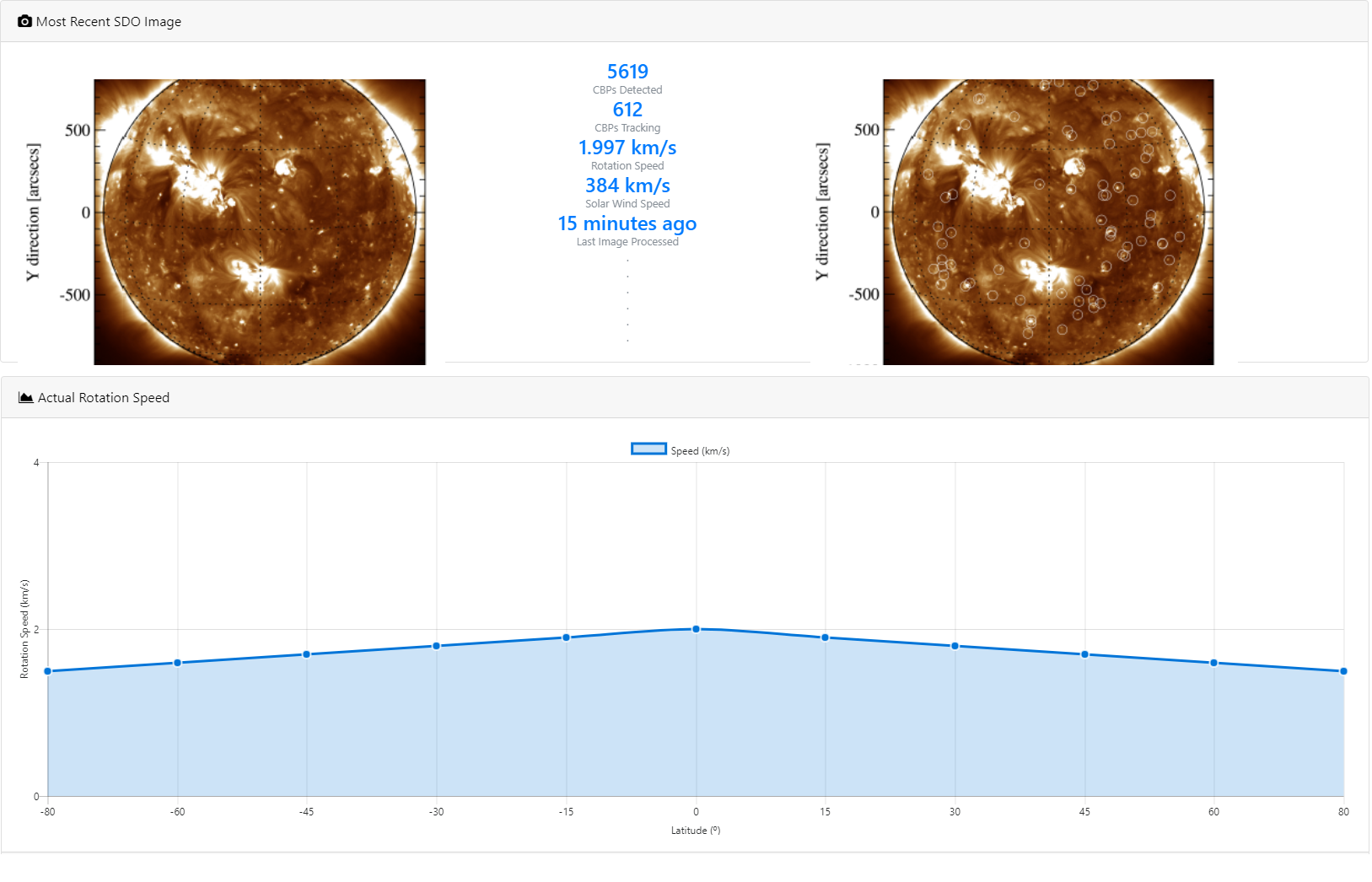Select the data point at latitude 30
The width and height of the screenshot is (1372, 882).
click(955, 646)
